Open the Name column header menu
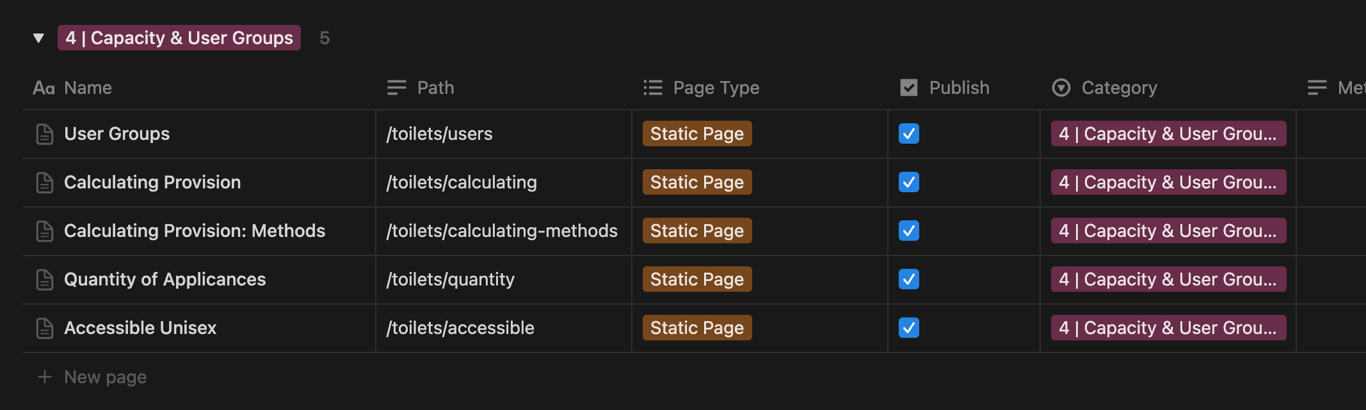This screenshot has height=410, width=1366. tap(88, 88)
